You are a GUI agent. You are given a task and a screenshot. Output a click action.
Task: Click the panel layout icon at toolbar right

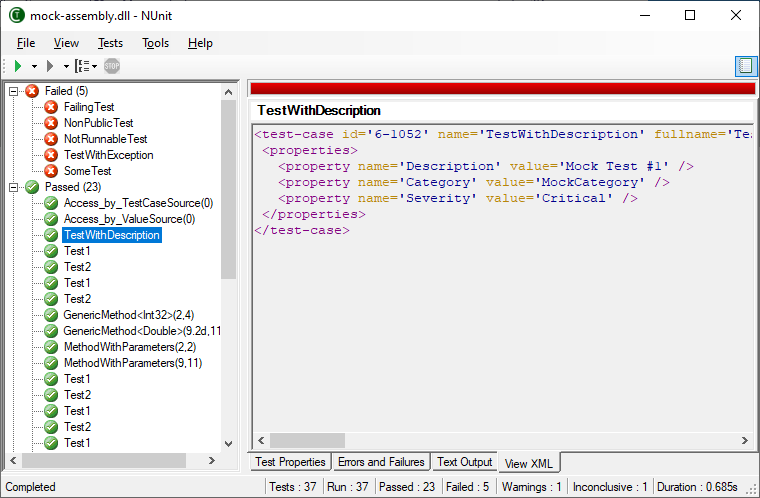pos(745,66)
